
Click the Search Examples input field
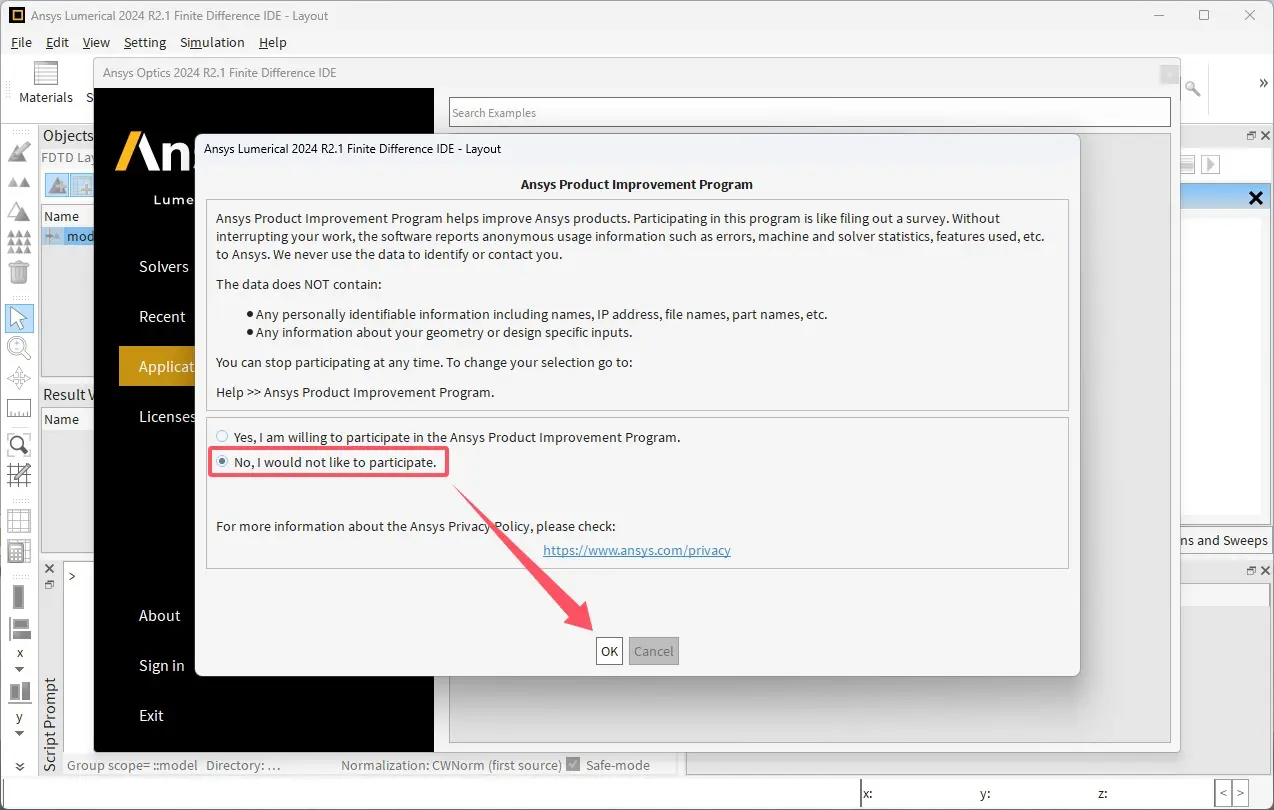[x=808, y=112]
